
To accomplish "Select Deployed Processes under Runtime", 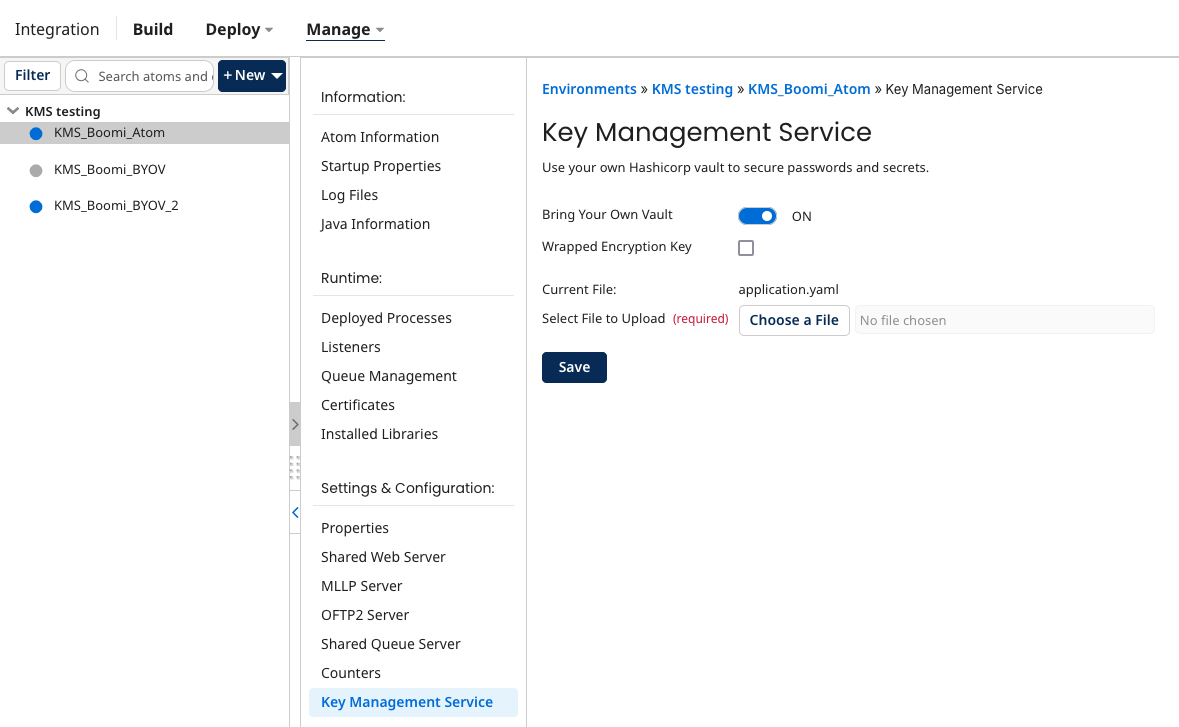I will click(x=386, y=317).
